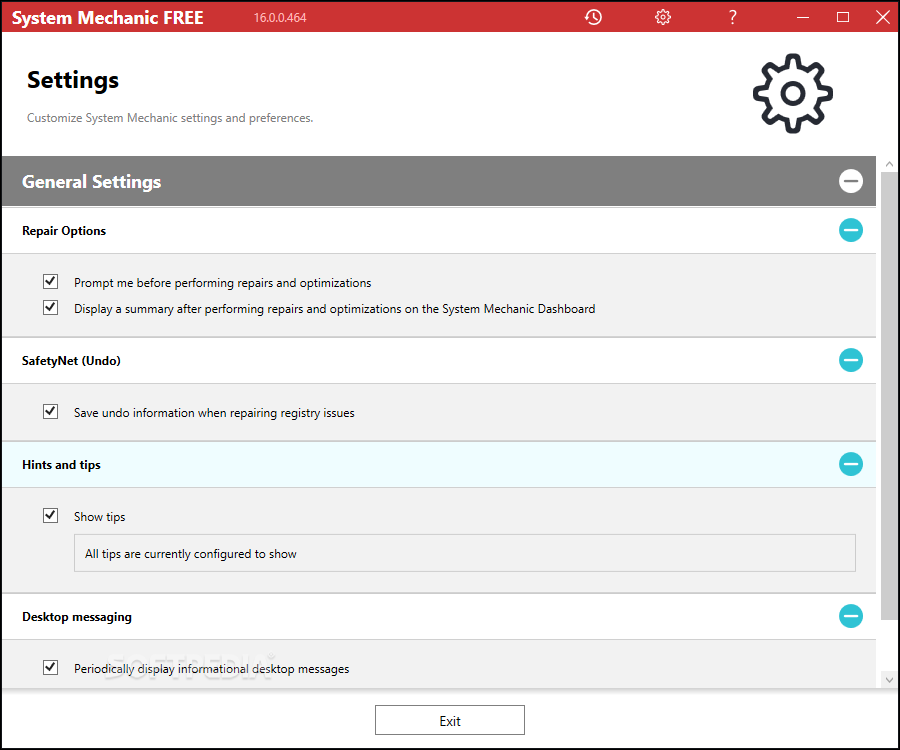Collapse the Desktop messaging section
Viewport: 900px width, 750px height.
point(851,616)
